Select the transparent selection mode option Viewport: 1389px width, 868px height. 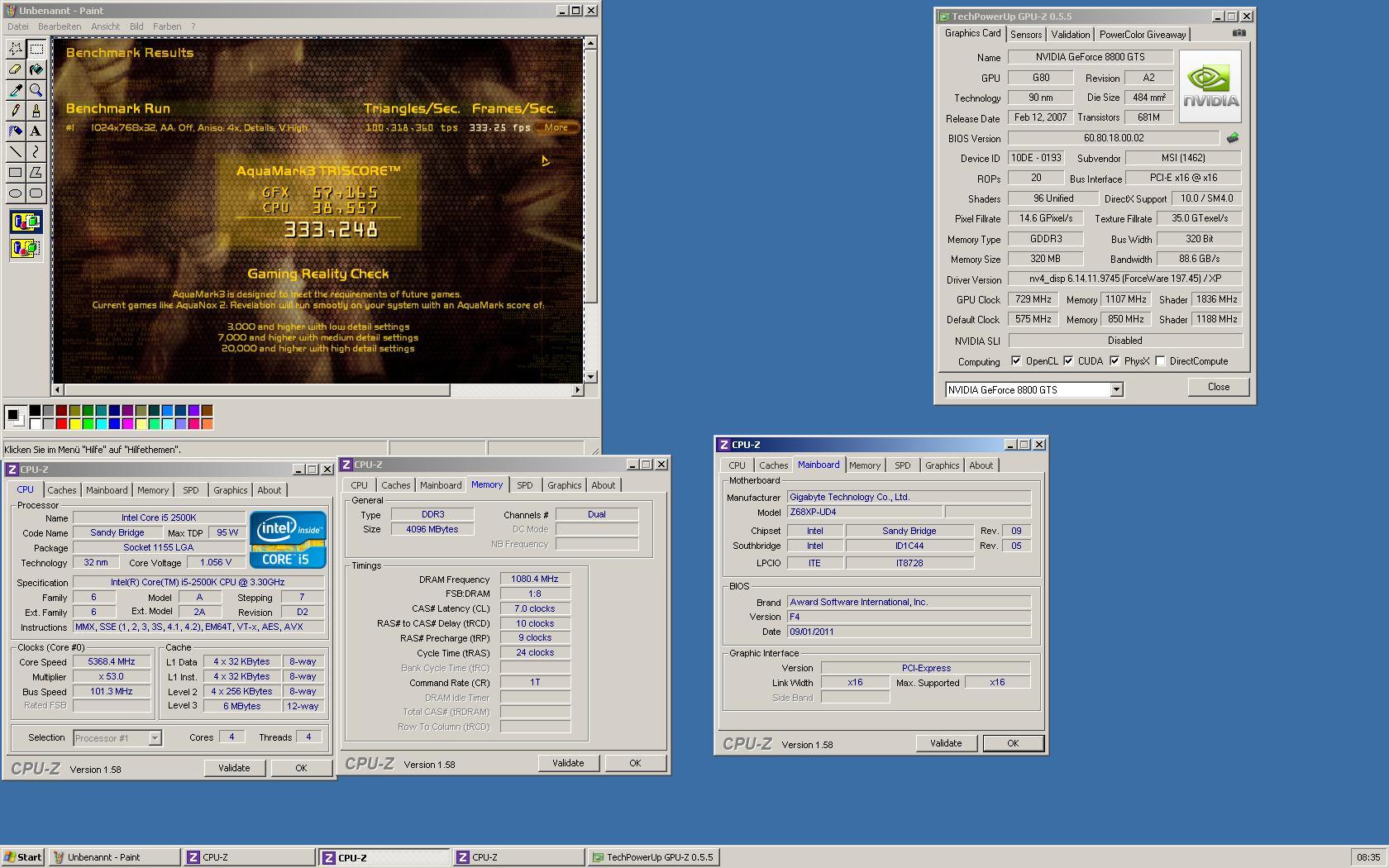26,247
